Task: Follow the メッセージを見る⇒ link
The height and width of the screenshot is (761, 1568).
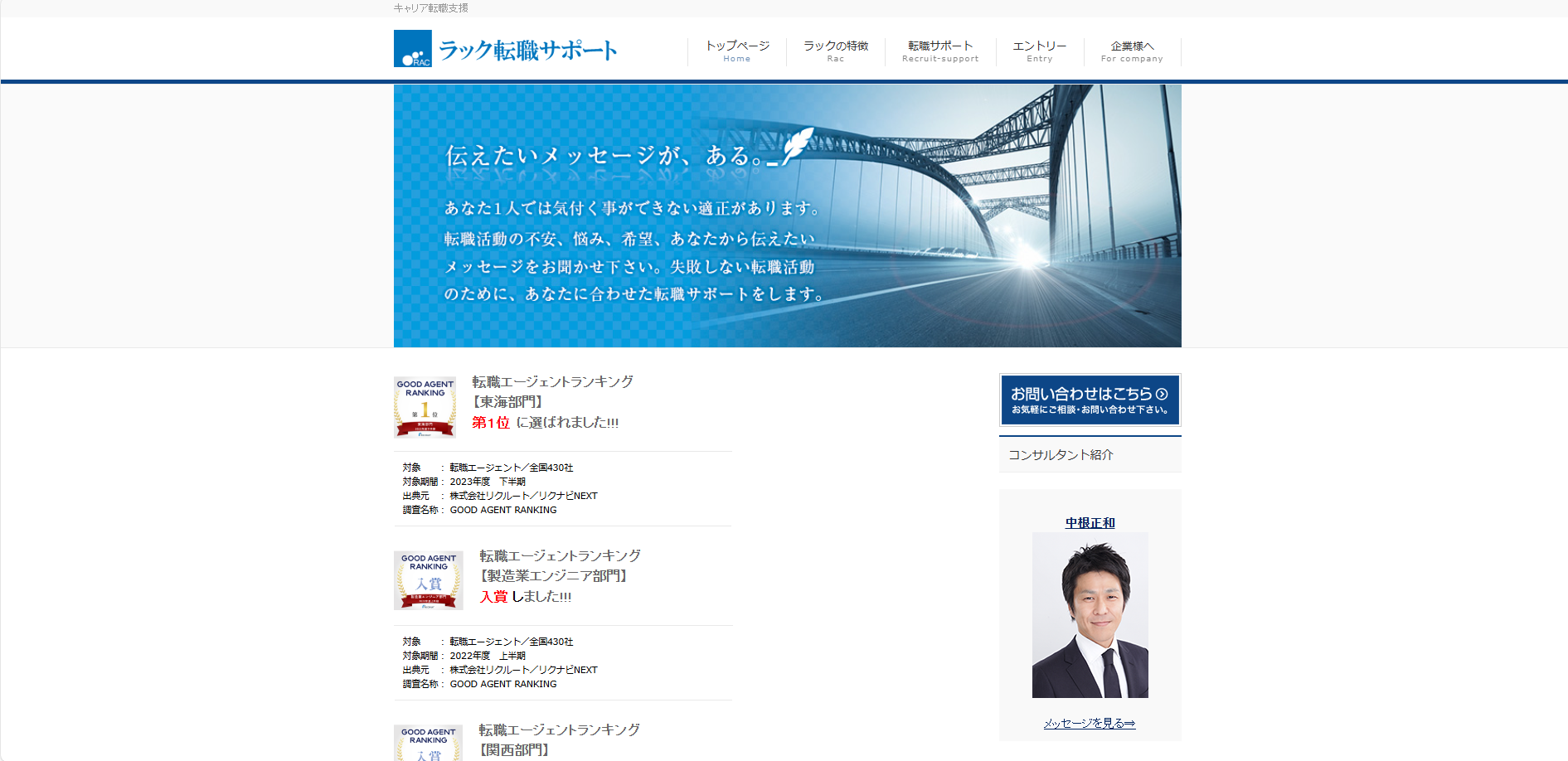Action: pos(1089,724)
